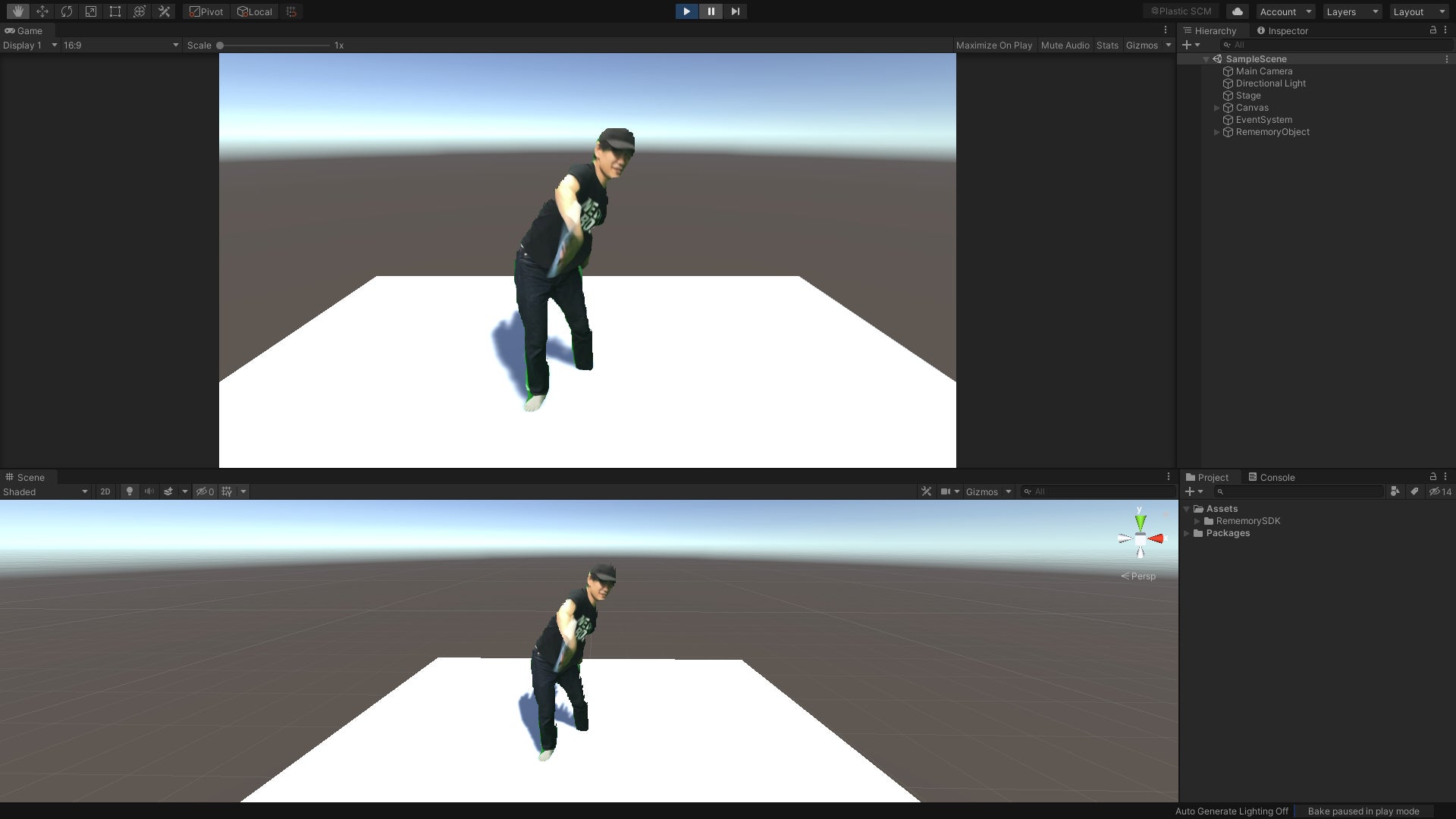The height and width of the screenshot is (819, 1456).
Task: Click Maximize On Play button
Action: 993,45
